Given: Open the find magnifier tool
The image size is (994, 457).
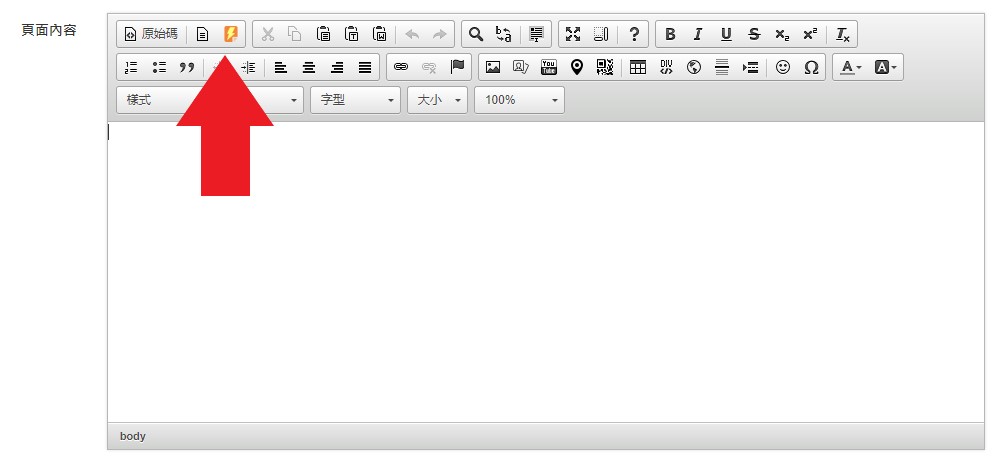Looking at the screenshot, I should 476,34.
